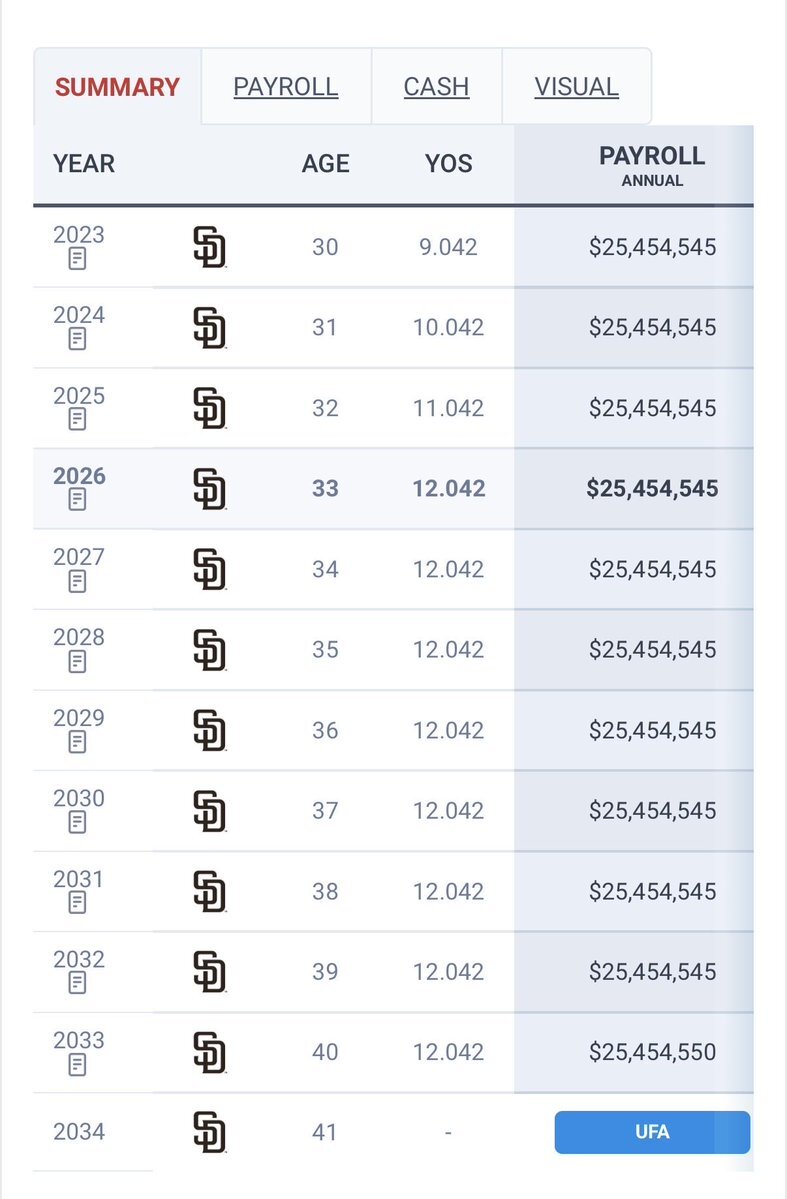Select the VISUAL tab
The height and width of the screenshot is (1199, 787).
tap(576, 87)
